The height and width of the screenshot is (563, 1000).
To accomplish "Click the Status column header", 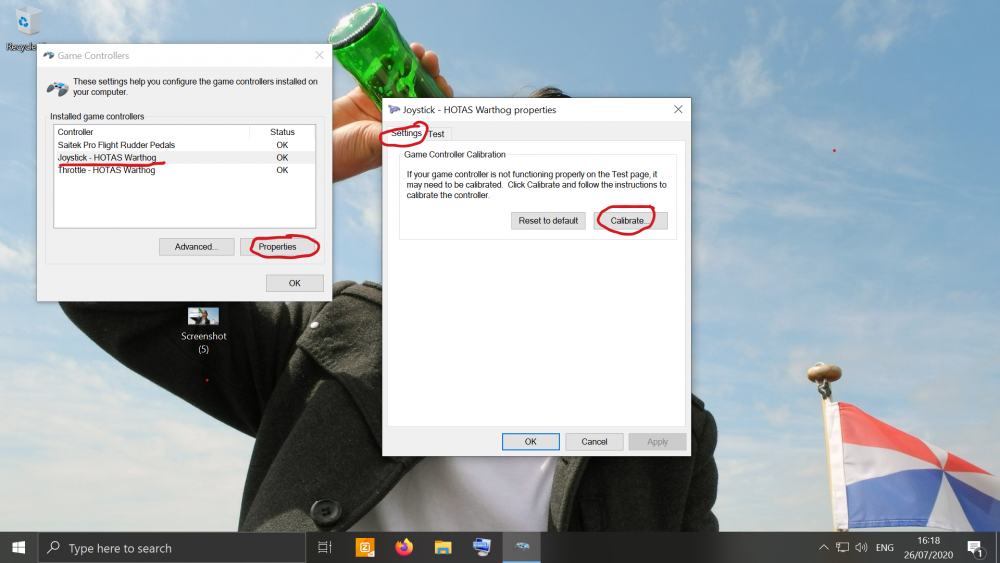I will pyautogui.click(x=282, y=132).
